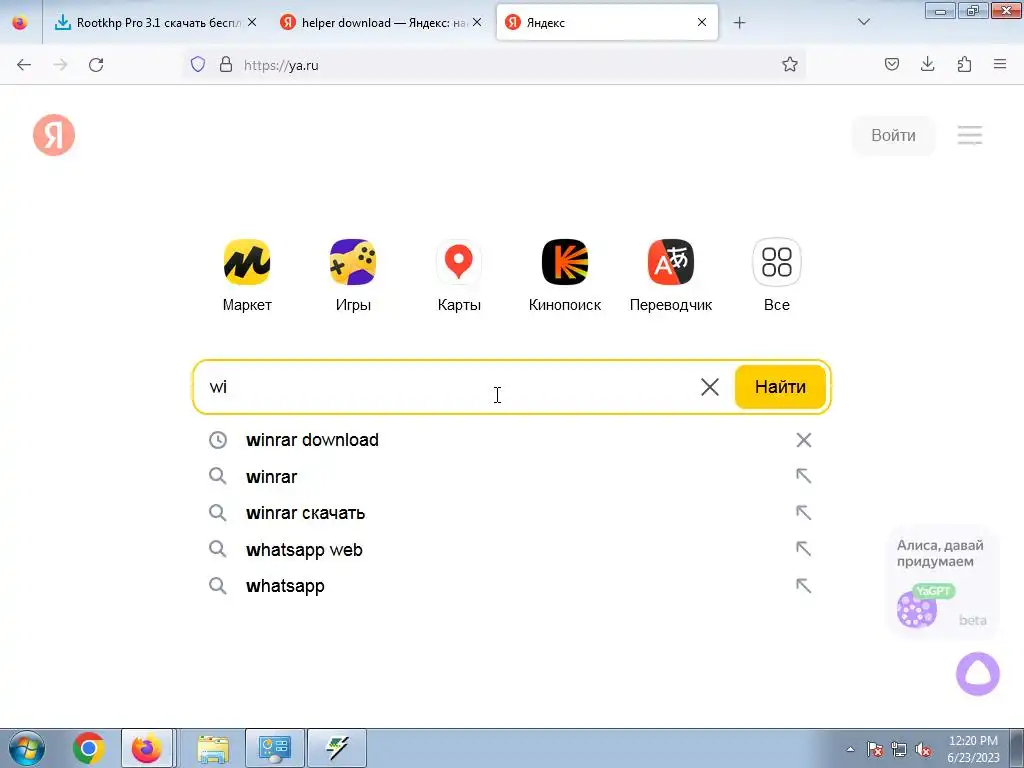The width and height of the screenshot is (1024, 768).
Task: Open the Alice assistant purple button
Action: tap(978, 674)
